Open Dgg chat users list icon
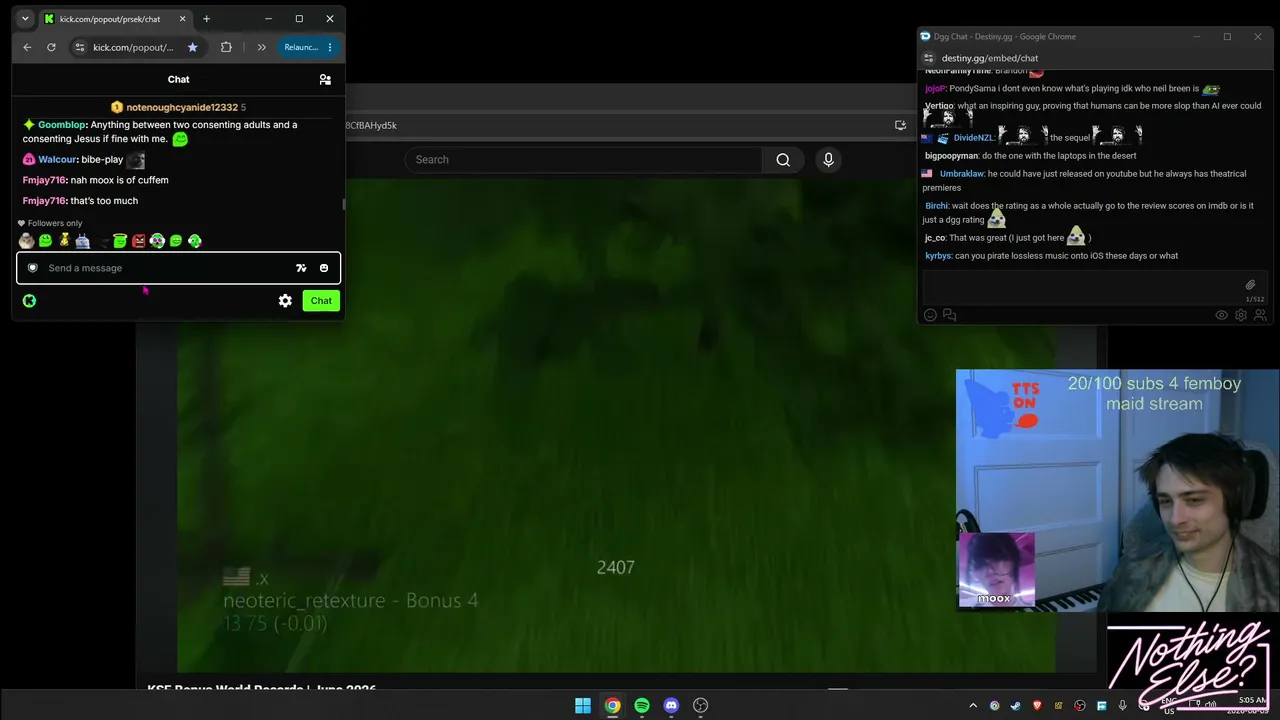1280x720 pixels. (1260, 315)
